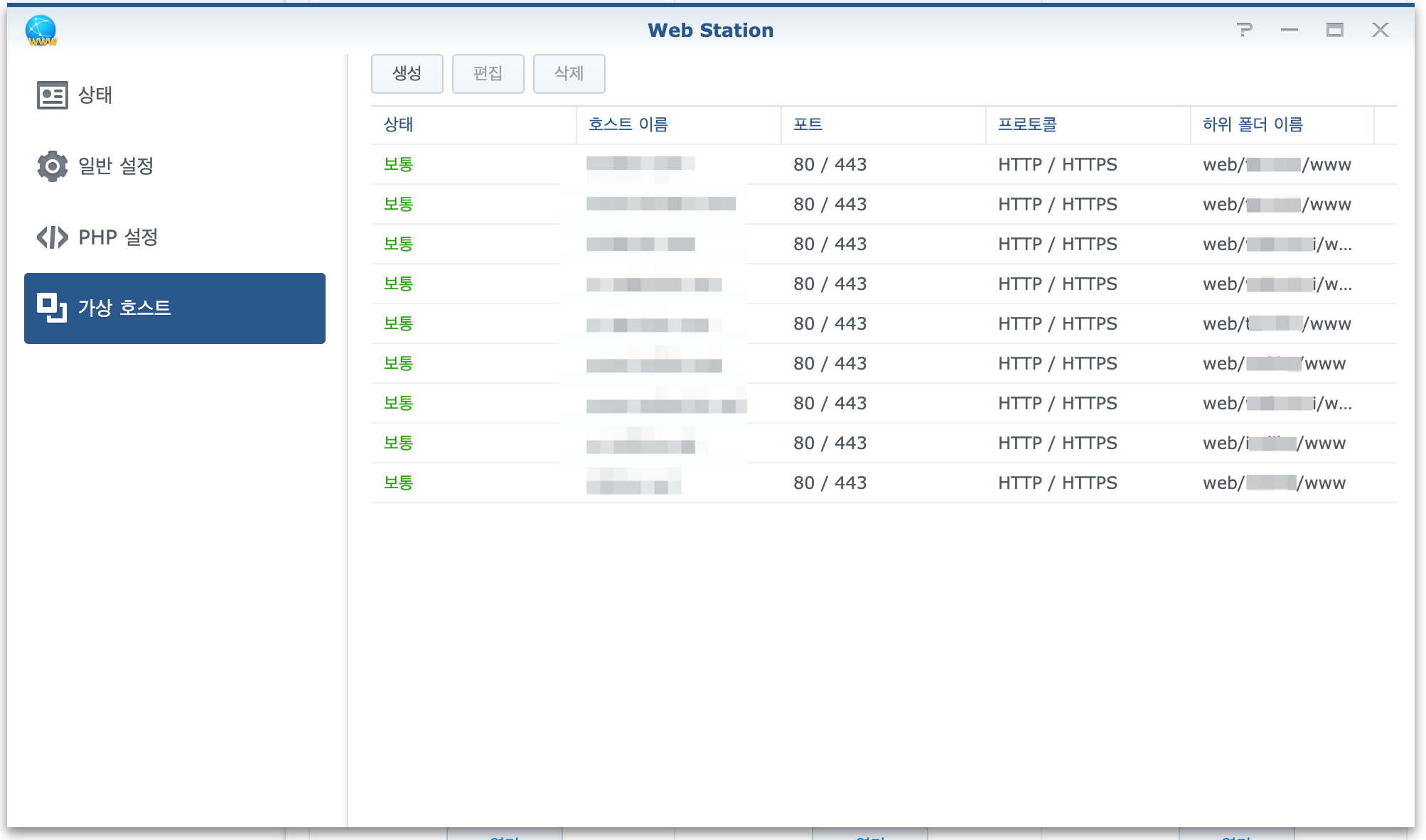
Task: Open the 일반 설정 menu item
Action: tap(116, 166)
